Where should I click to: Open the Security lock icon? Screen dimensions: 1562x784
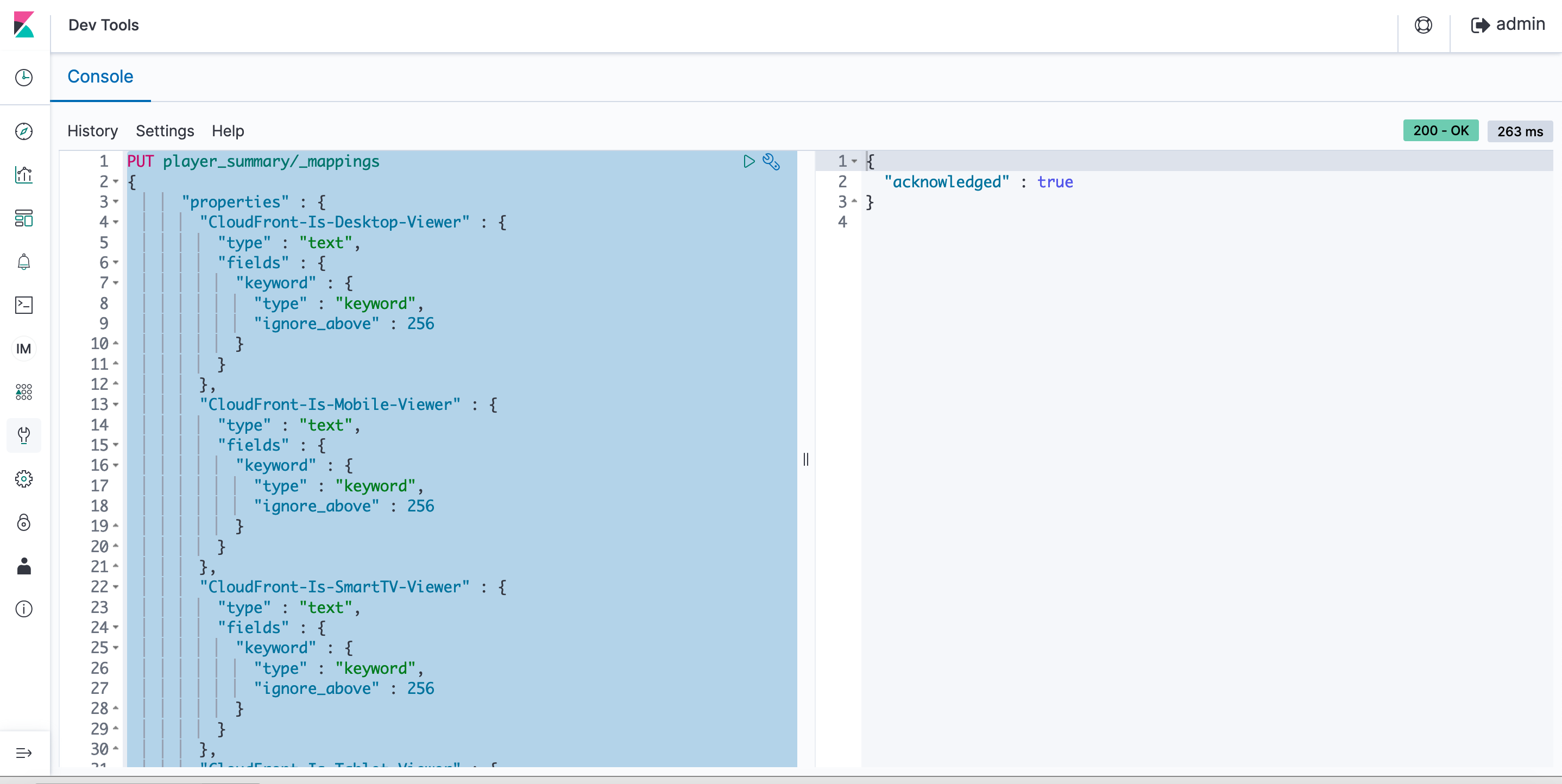(x=24, y=523)
